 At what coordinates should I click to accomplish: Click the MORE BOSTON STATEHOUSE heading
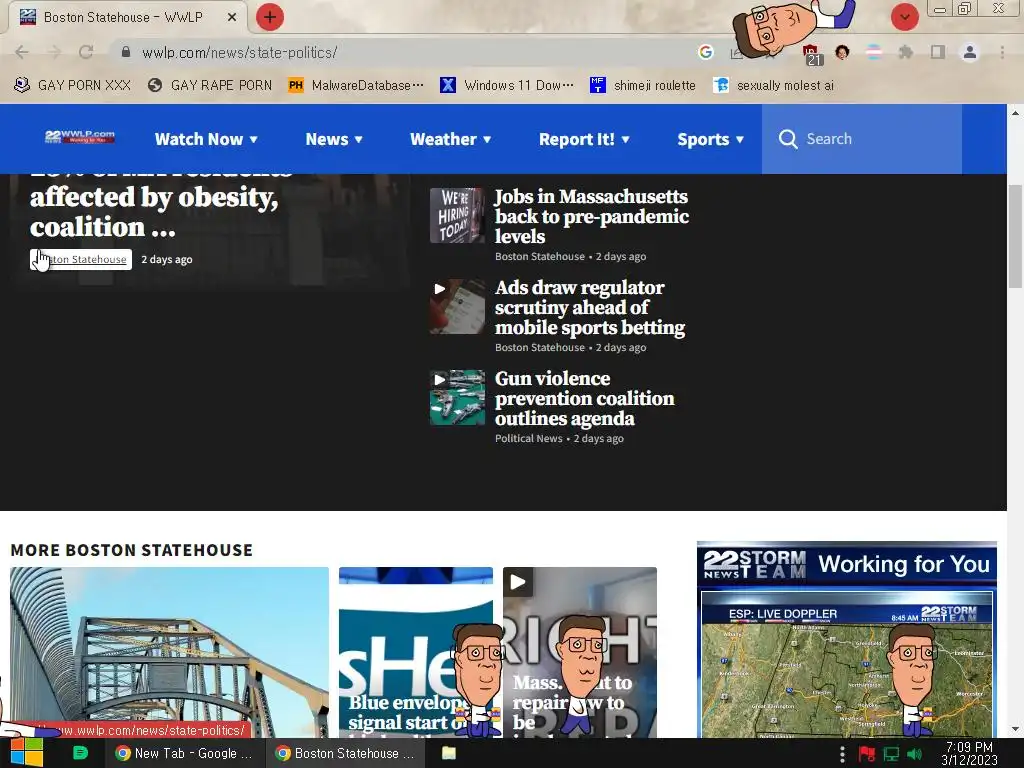click(131, 550)
